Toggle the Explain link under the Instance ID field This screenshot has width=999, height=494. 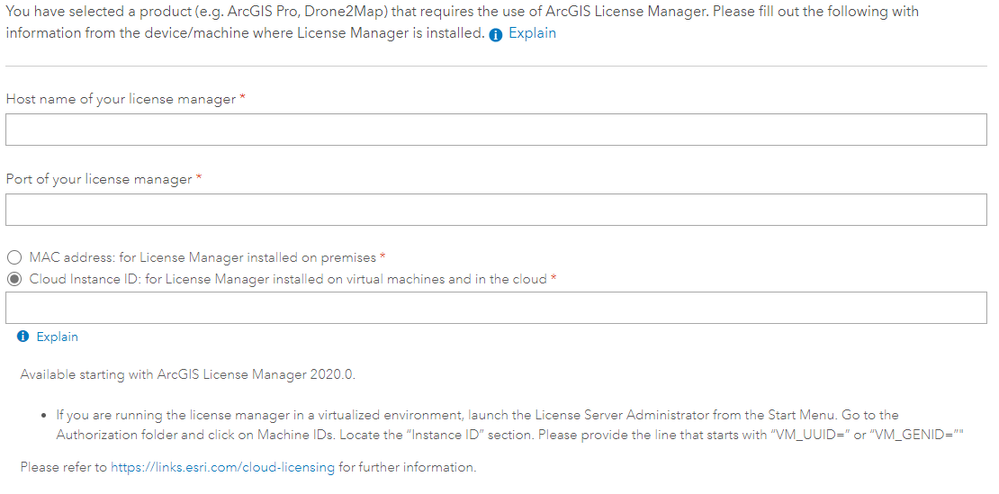[57, 337]
